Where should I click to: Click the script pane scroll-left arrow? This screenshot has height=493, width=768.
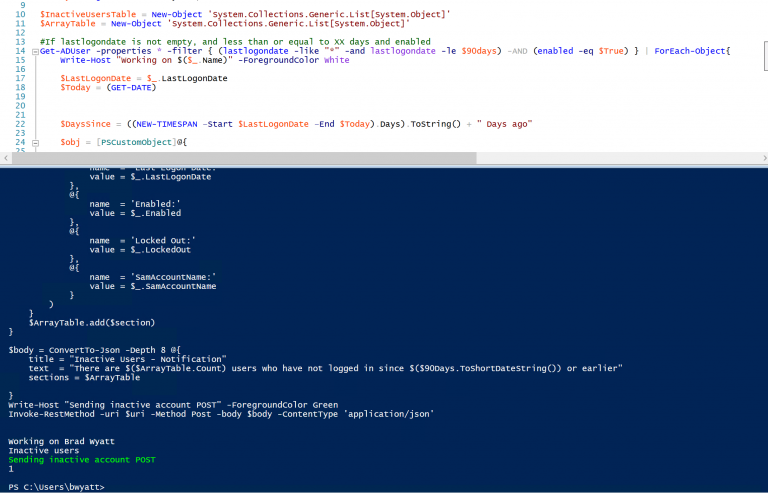5,158
